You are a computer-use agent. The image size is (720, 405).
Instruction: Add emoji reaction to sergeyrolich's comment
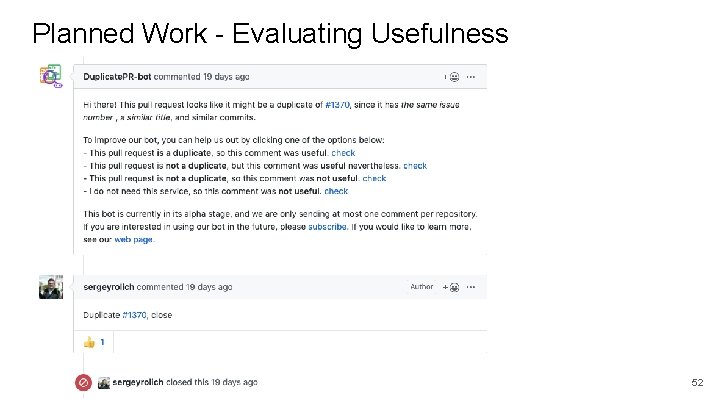pos(452,287)
